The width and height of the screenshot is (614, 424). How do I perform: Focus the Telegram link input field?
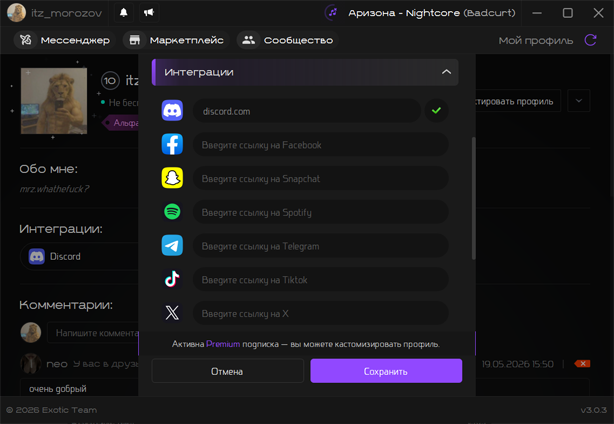pos(320,245)
